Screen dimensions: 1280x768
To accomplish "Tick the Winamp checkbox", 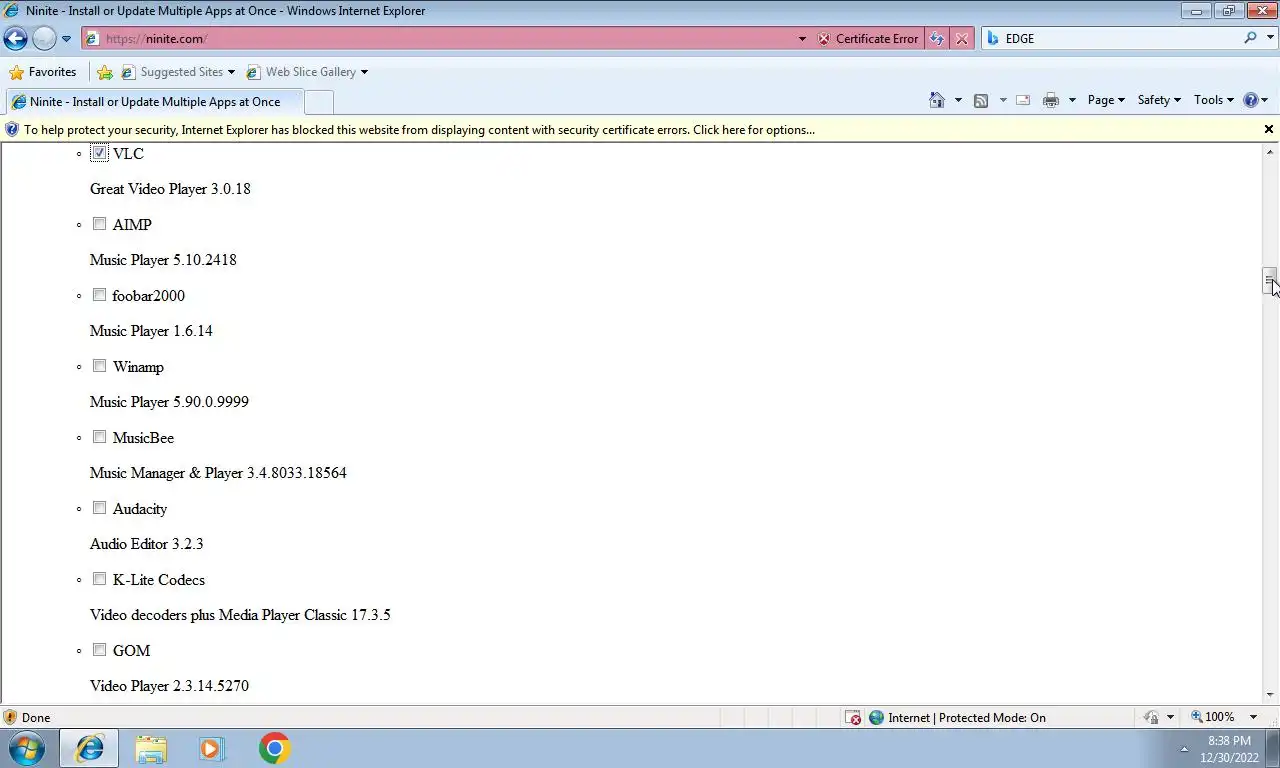I will [x=99, y=366].
